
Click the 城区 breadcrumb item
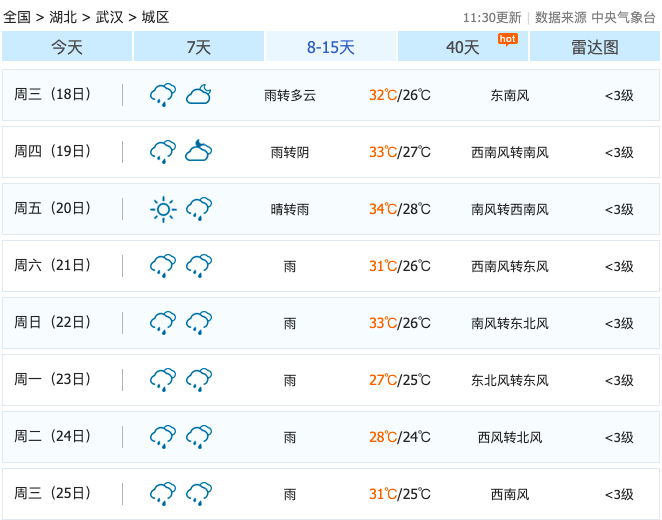[155, 17]
